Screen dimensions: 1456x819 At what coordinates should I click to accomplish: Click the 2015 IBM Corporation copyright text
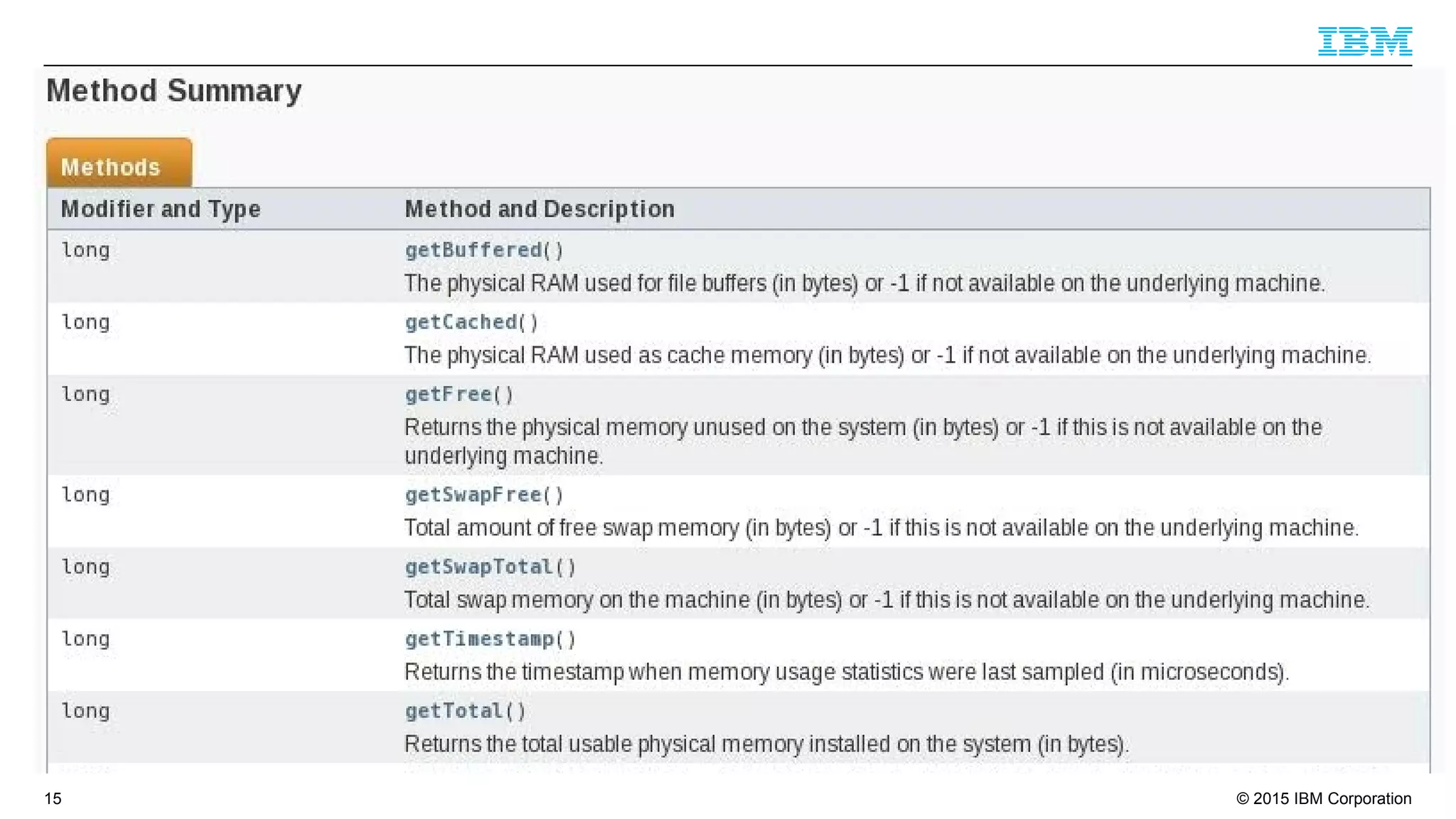(1324, 798)
